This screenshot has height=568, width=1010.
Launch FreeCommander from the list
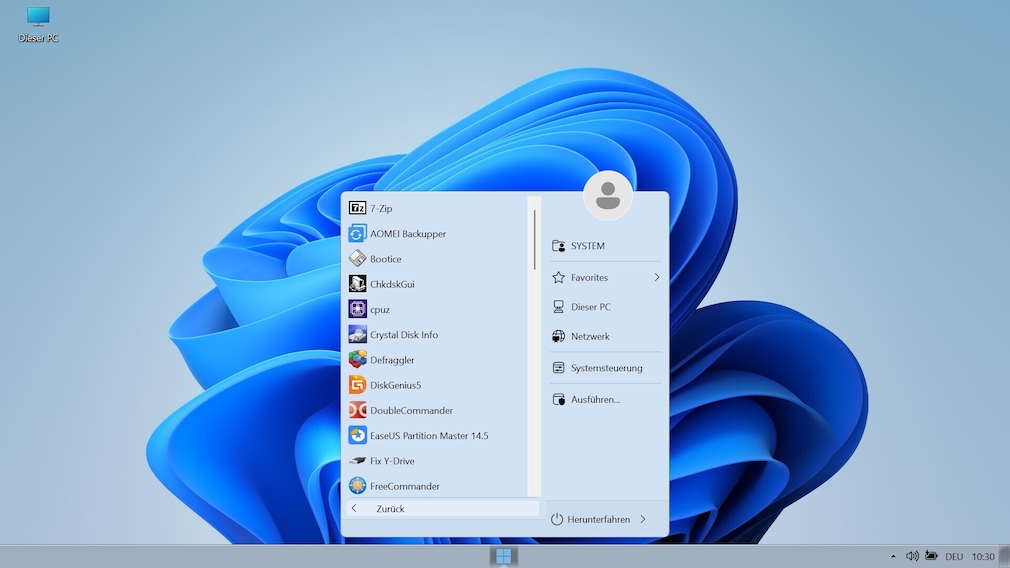(x=358, y=486)
